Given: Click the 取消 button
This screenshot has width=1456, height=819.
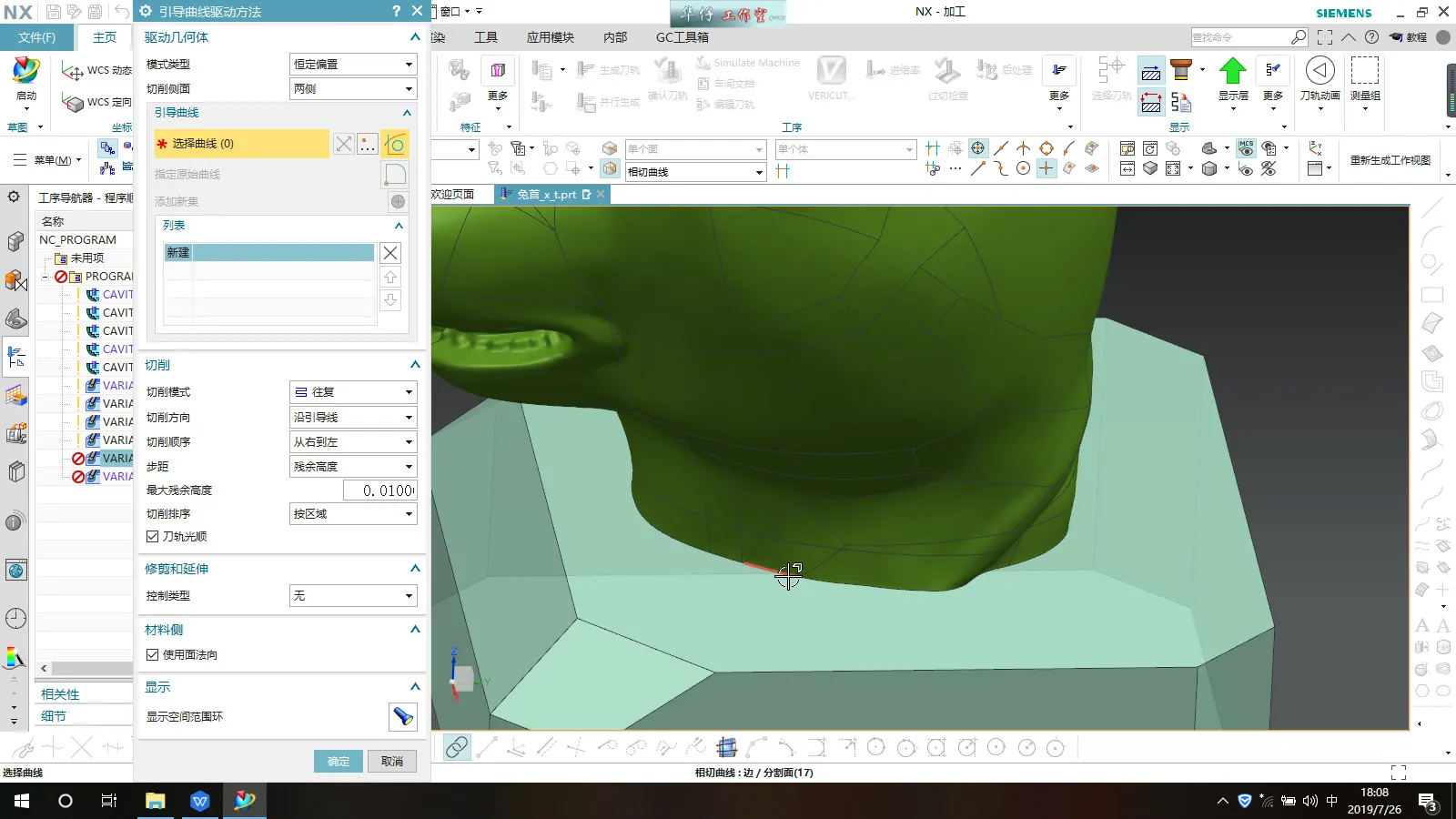Looking at the screenshot, I should click(x=392, y=762).
